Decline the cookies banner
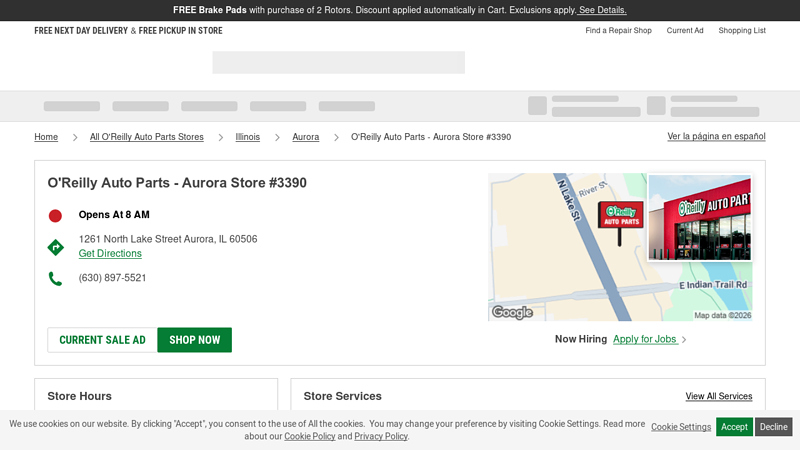 (x=773, y=427)
